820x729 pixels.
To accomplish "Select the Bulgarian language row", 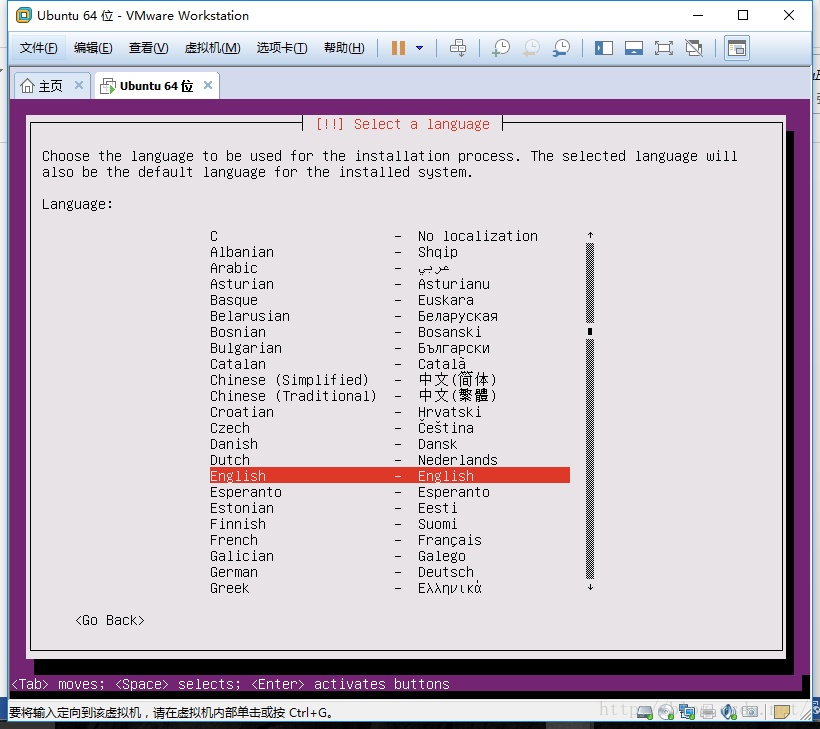I will [390, 348].
